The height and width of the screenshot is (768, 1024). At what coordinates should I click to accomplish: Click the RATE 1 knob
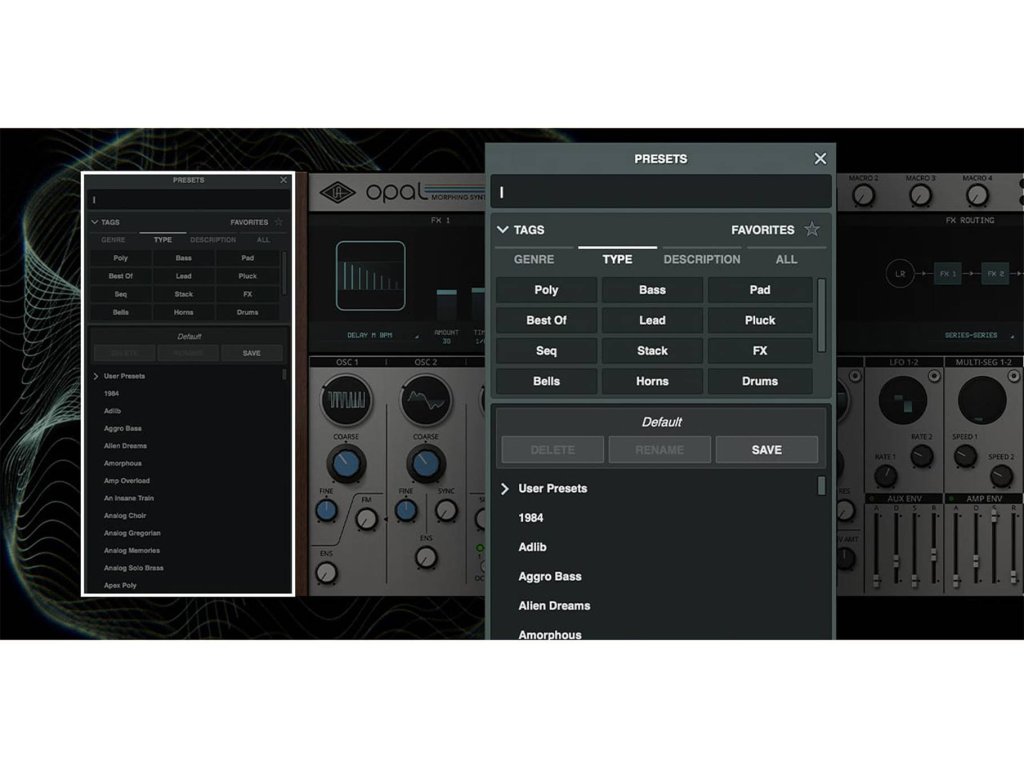click(x=885, y=475)
